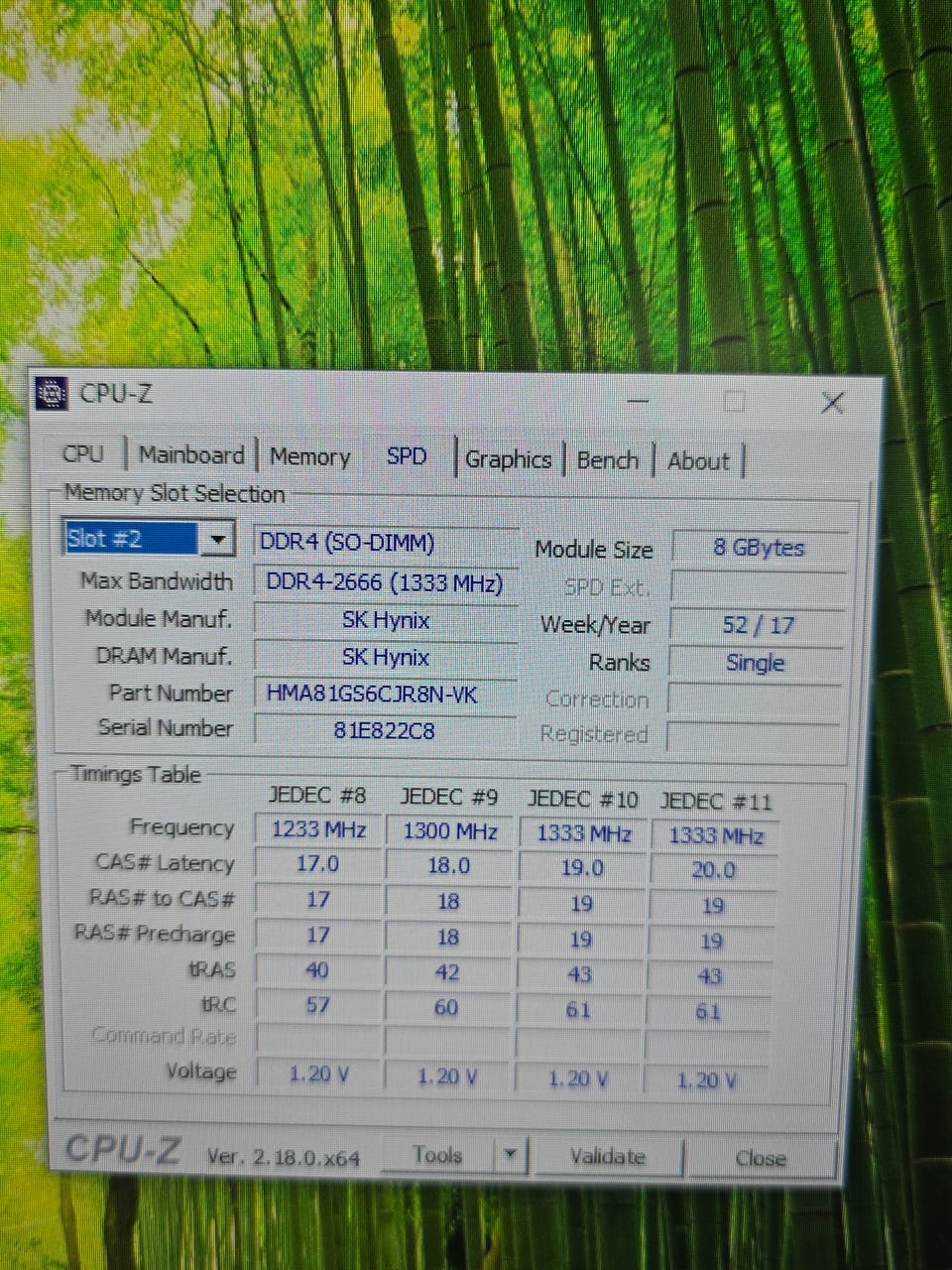Click the empty Correction field
Viewport: 952px width, 1270px height.
click(x=755, y=698)
